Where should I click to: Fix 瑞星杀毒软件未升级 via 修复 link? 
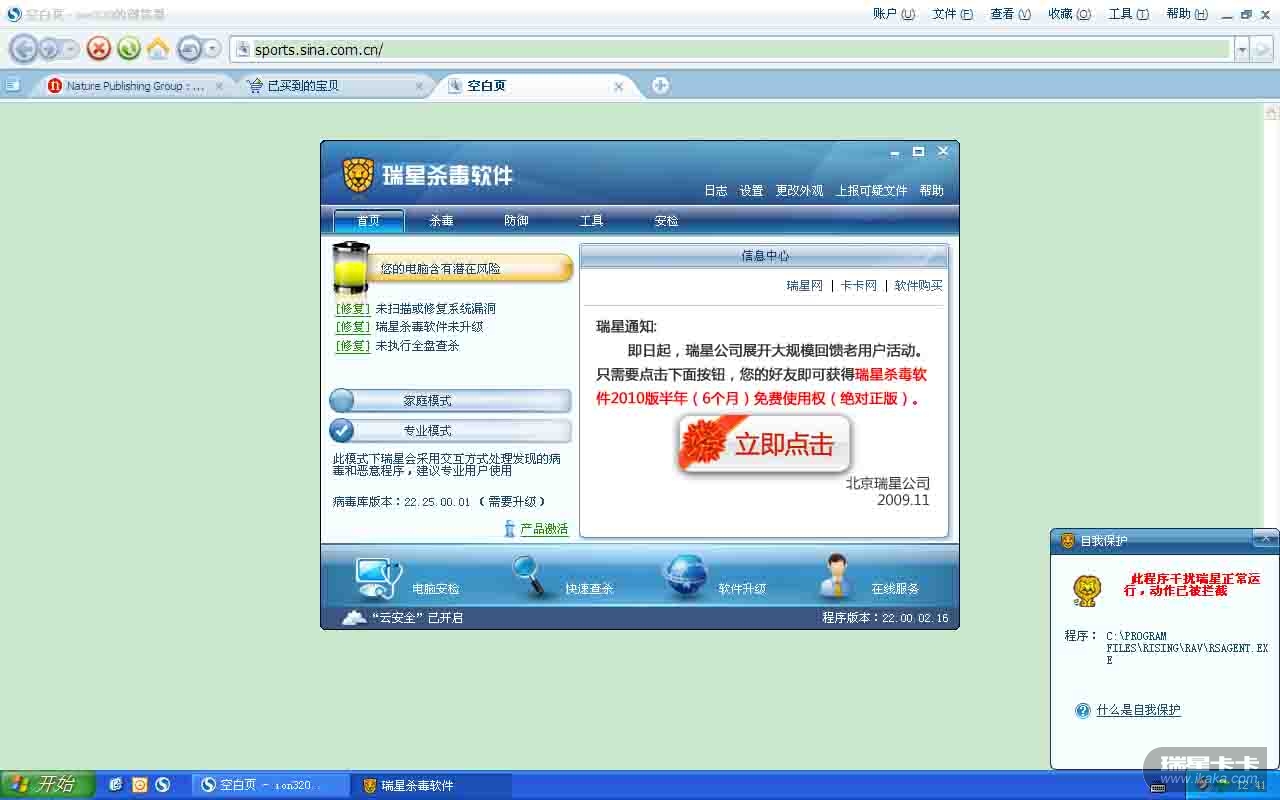(353, 327)
